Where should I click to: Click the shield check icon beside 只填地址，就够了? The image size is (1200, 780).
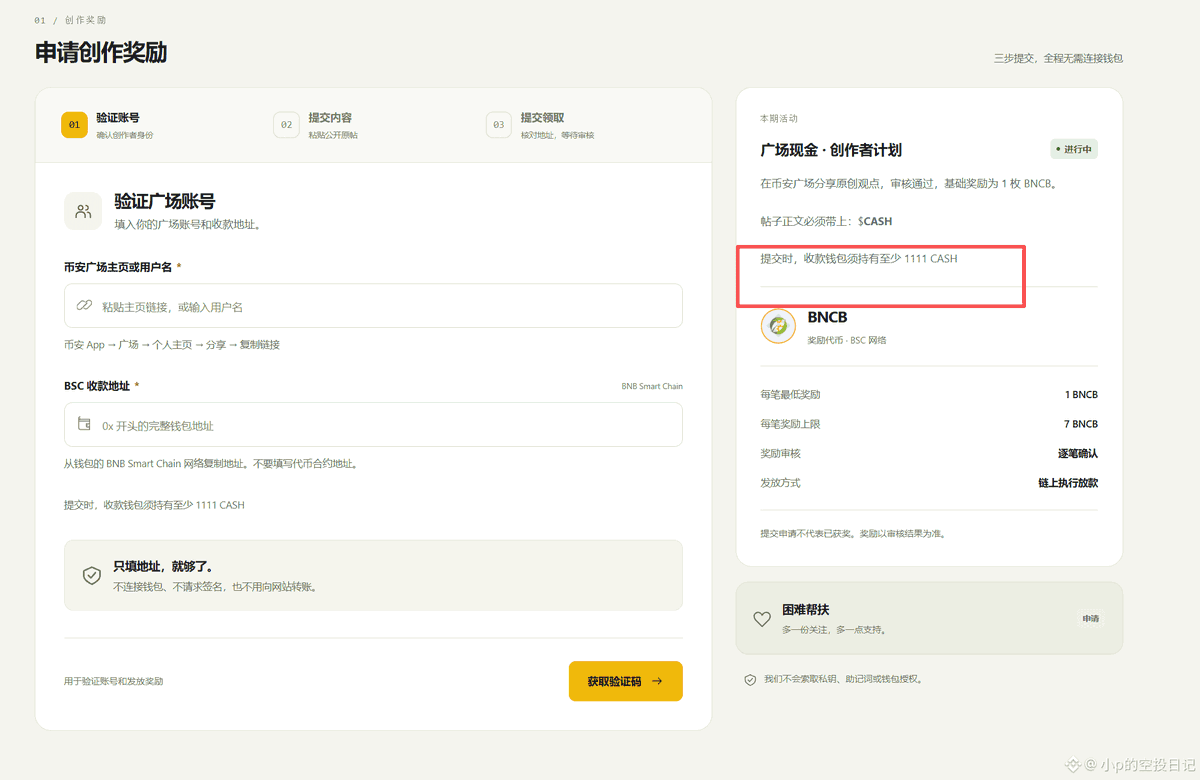[x=91, y=575]
